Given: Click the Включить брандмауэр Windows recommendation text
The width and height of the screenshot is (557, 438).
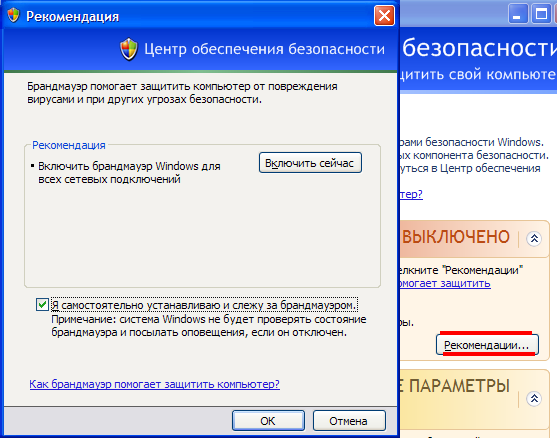Looking at the screenshot, I should [x=129, y=173].
